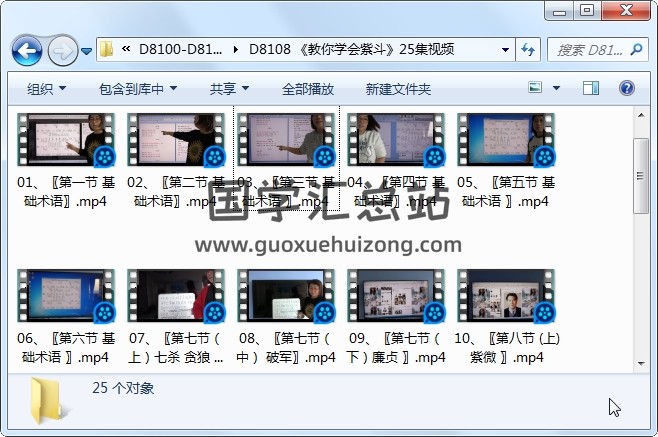
Task: Select video 09 第七节（下）廉贞 thumbnail
Action: click(396, 296)
